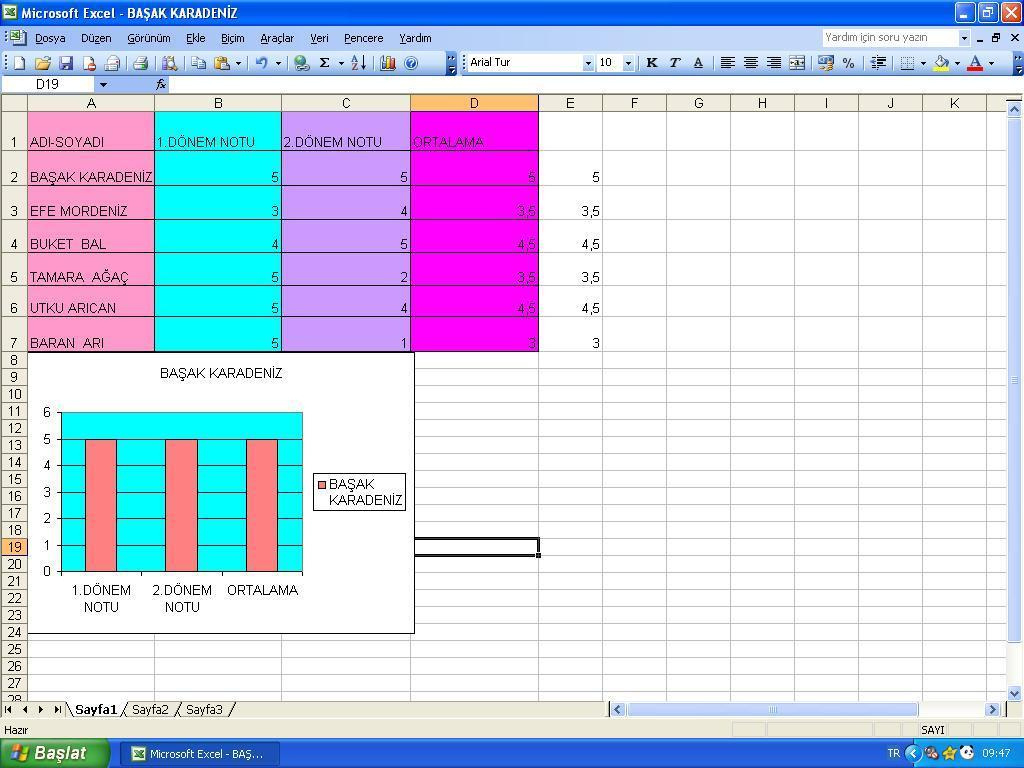Sort the data ascending
The width and height of the screenshot is (1024, 768).
(358, 62)
